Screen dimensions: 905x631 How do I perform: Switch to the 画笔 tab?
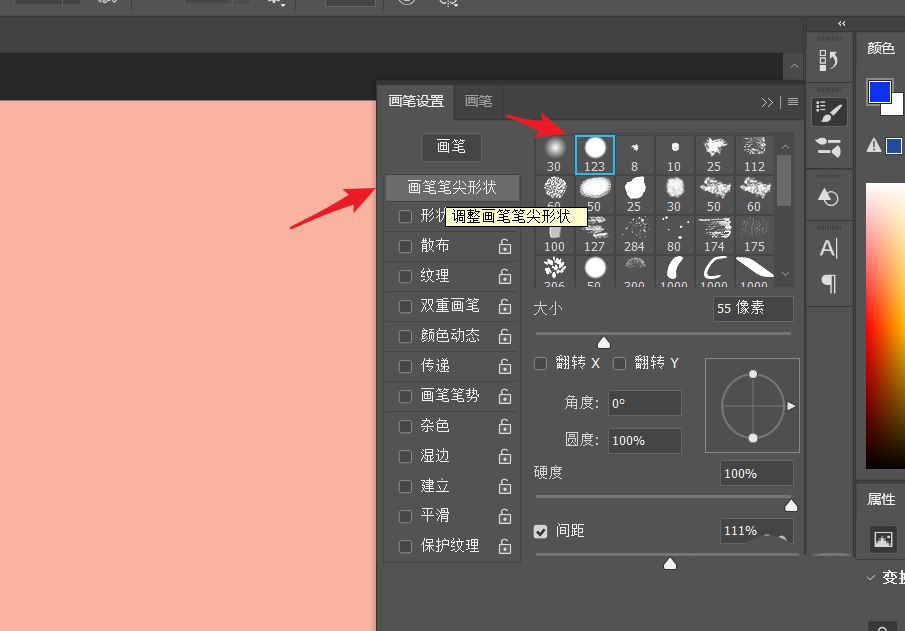pos(478,101)
